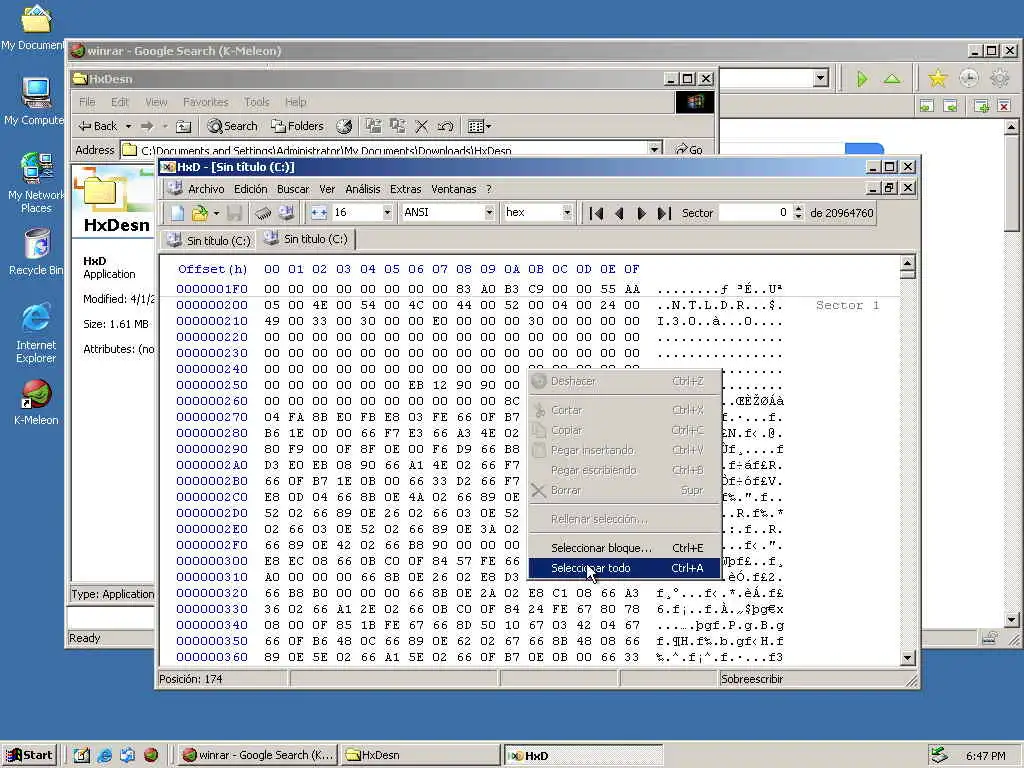This screenshot has width=1024, height=768.
Task: Click the hex editor vertical scrollbar up arrow
Action: [907, 263]
